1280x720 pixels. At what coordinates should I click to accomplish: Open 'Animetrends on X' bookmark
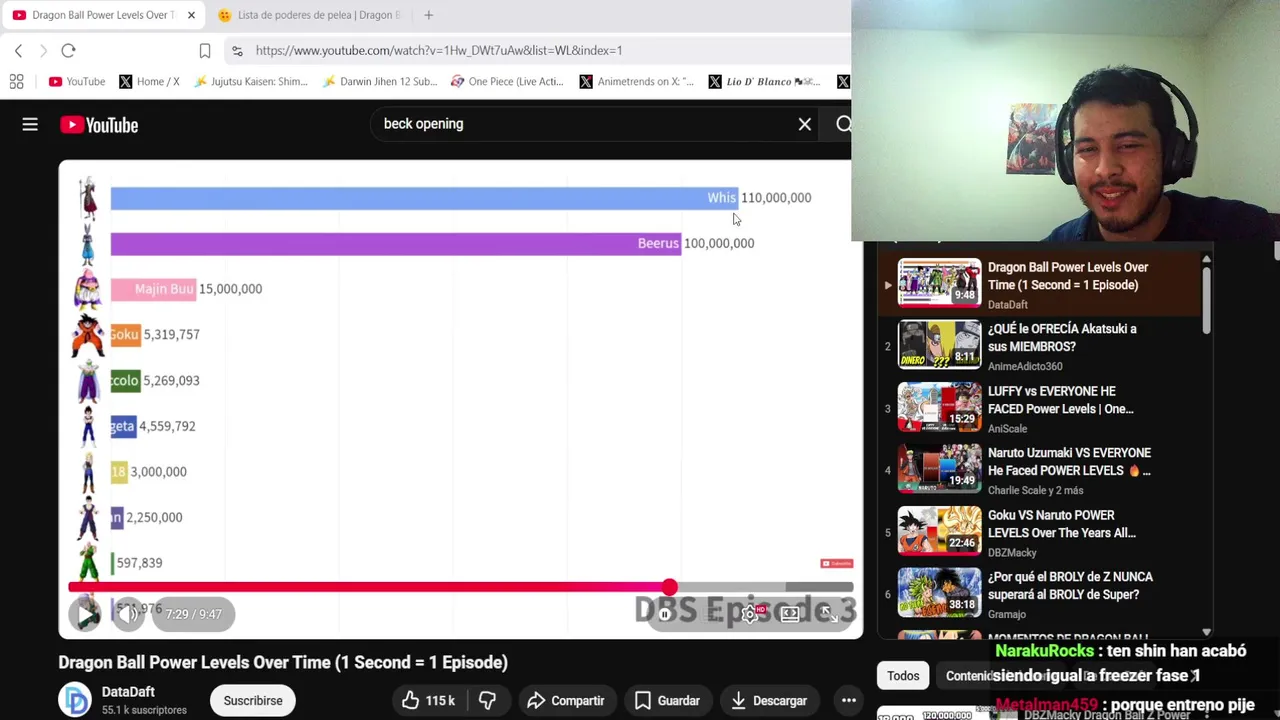(636, 82)
